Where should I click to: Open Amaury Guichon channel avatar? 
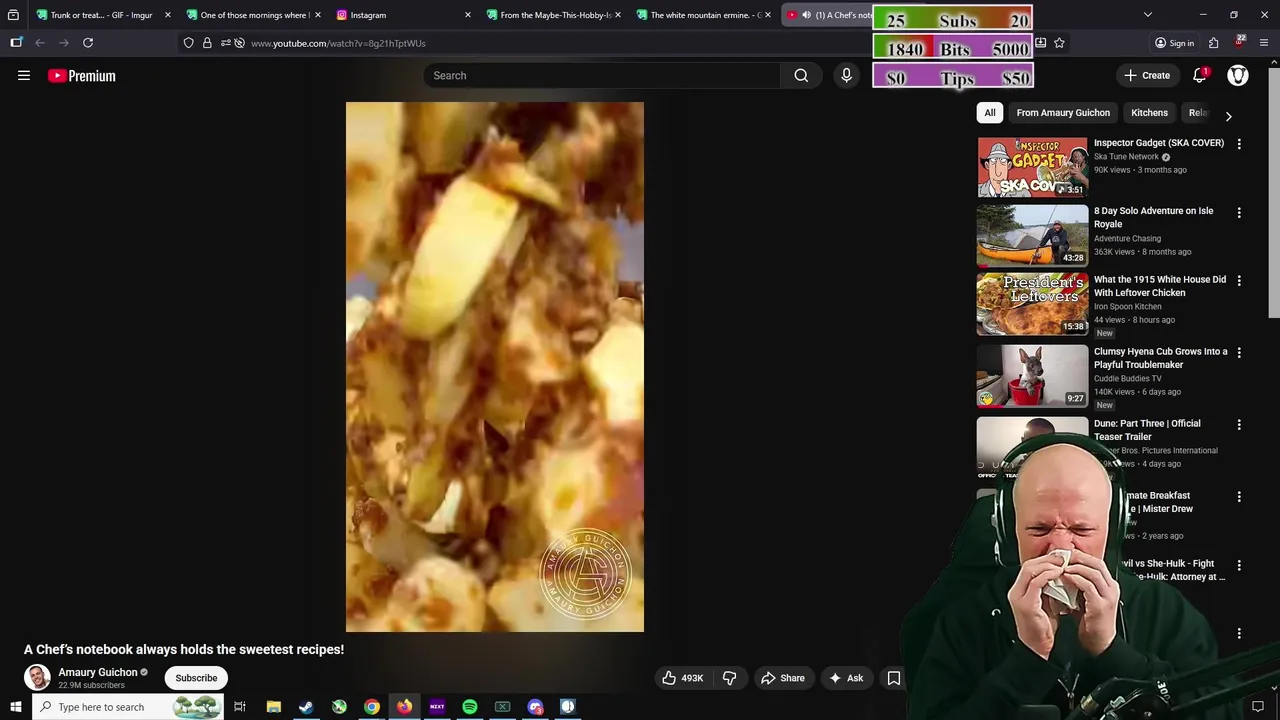click(x=37, y=678)
